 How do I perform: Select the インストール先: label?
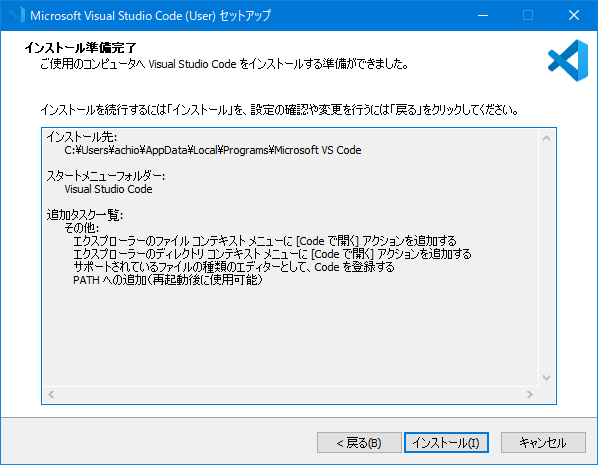point(82,137)
